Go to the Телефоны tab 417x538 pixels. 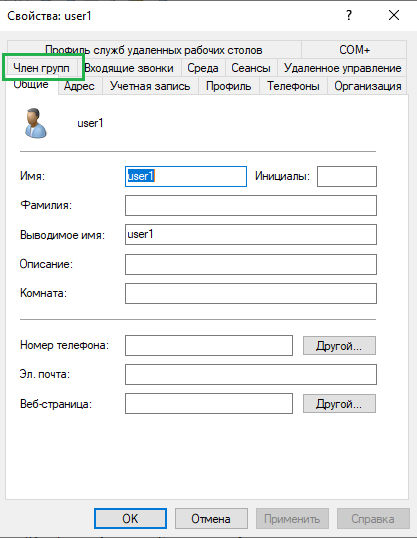coord(293,86)
